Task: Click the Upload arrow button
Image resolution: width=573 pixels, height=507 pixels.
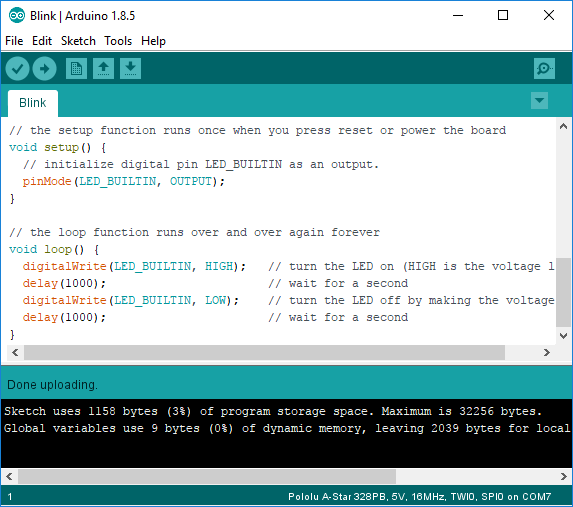Action: (45, 69)
